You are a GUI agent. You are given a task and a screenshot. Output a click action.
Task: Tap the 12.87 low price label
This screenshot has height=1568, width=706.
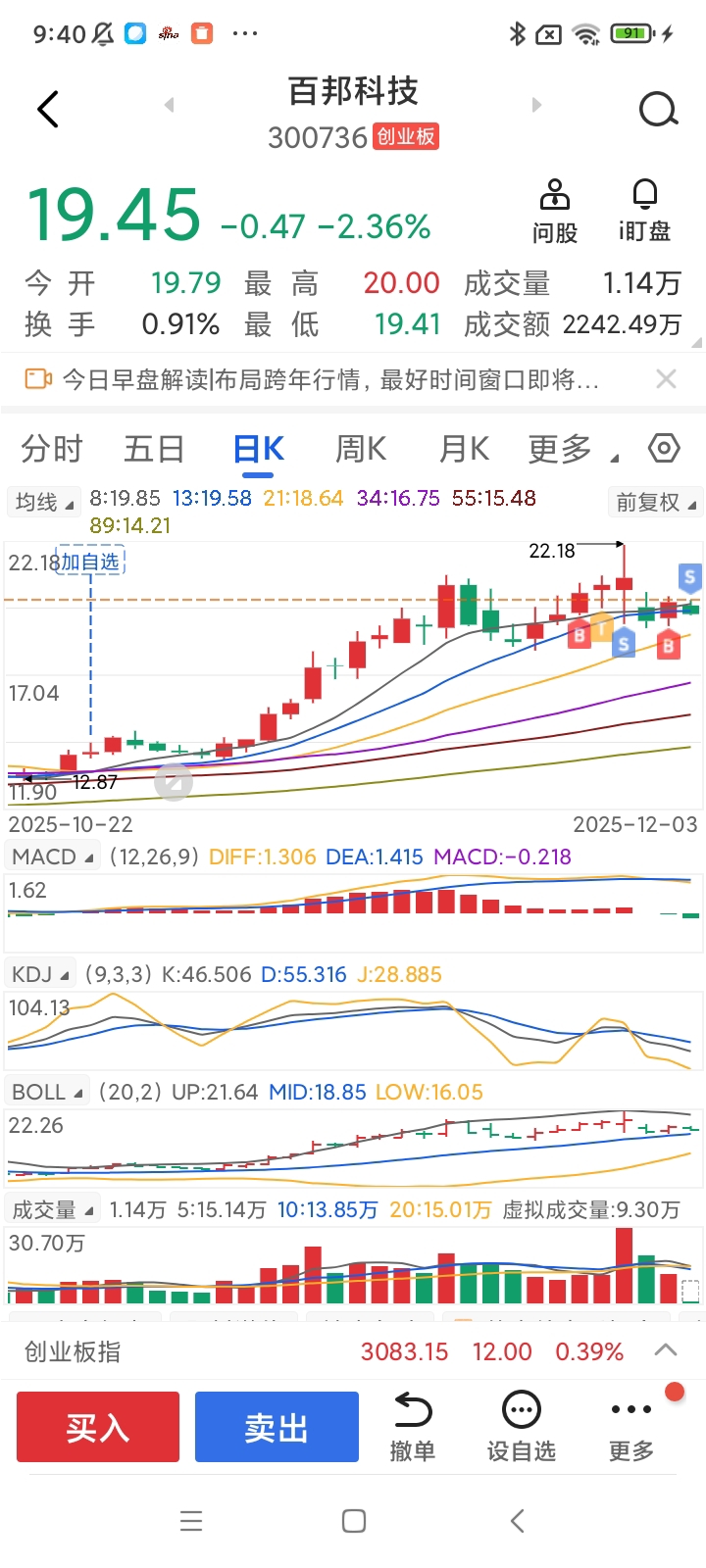click(95, 782)
